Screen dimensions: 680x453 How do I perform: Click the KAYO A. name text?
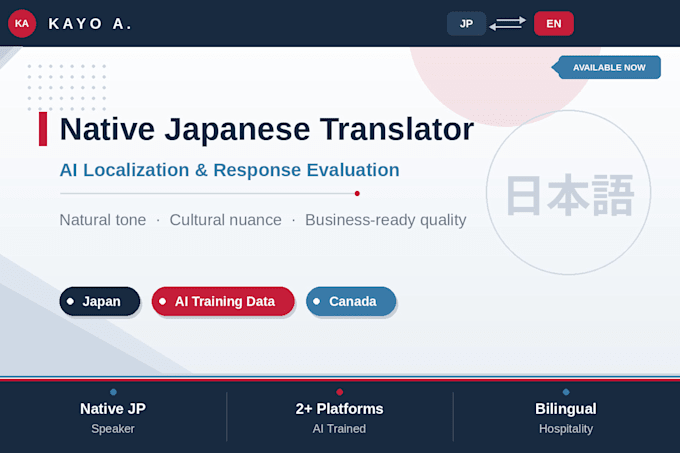pyautogui.click(x=90, y=23)
